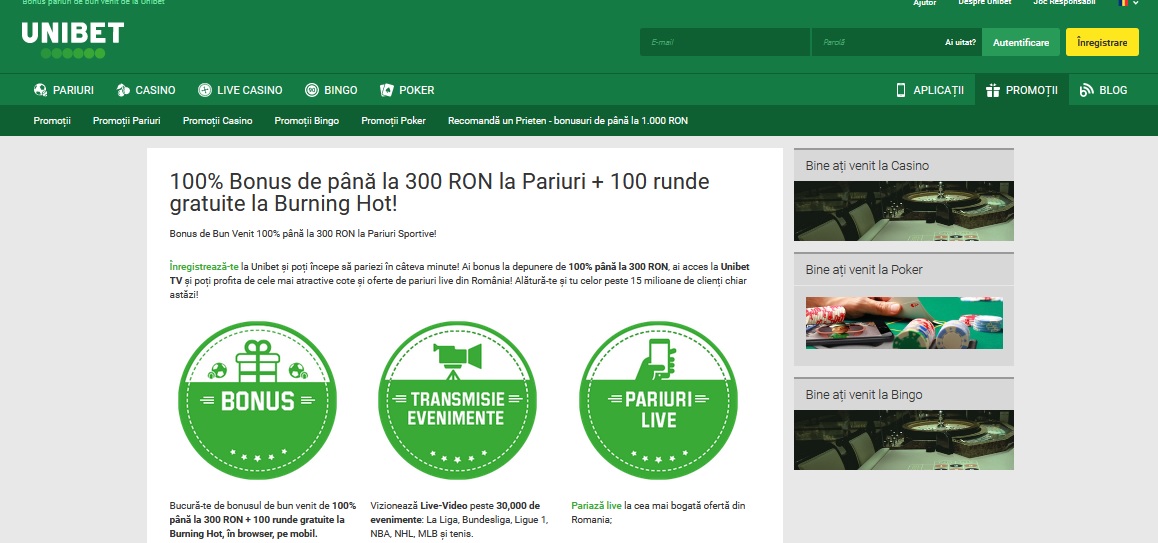Open the language flag dropdown
The height and width of the screenshot is (543, 1158).
1128,3
